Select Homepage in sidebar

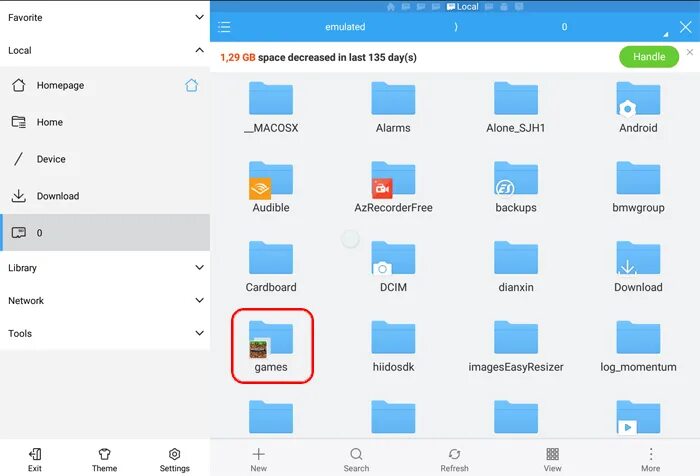[105, 85]
